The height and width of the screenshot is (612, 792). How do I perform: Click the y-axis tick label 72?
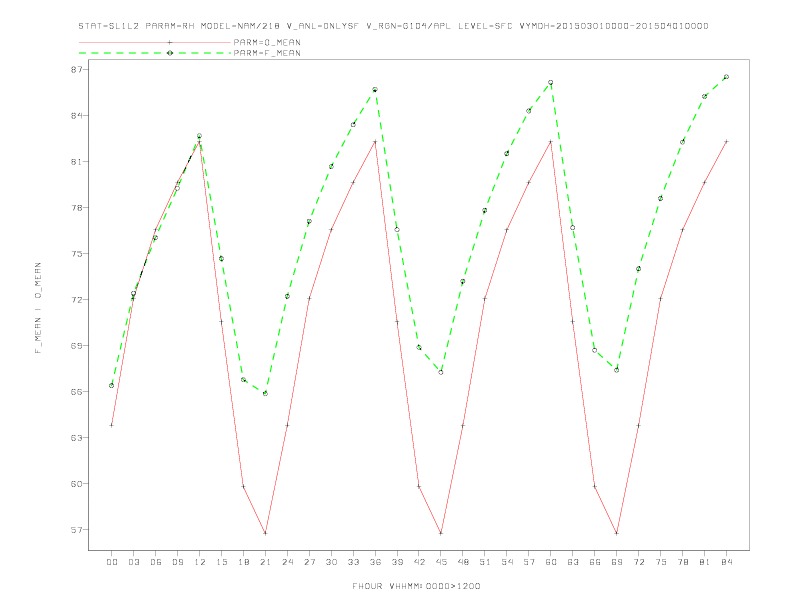[77, 299]
